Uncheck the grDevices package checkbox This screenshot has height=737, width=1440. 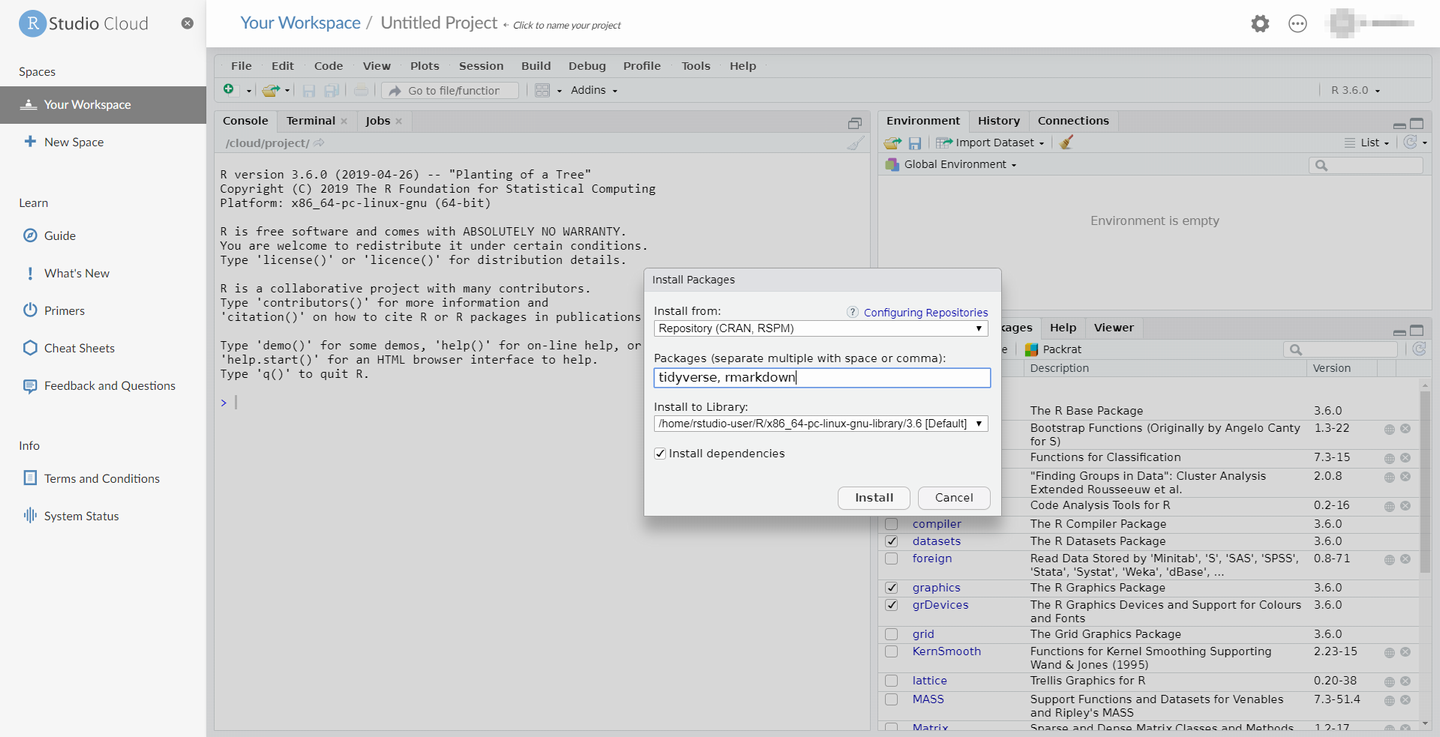[891, 605]
